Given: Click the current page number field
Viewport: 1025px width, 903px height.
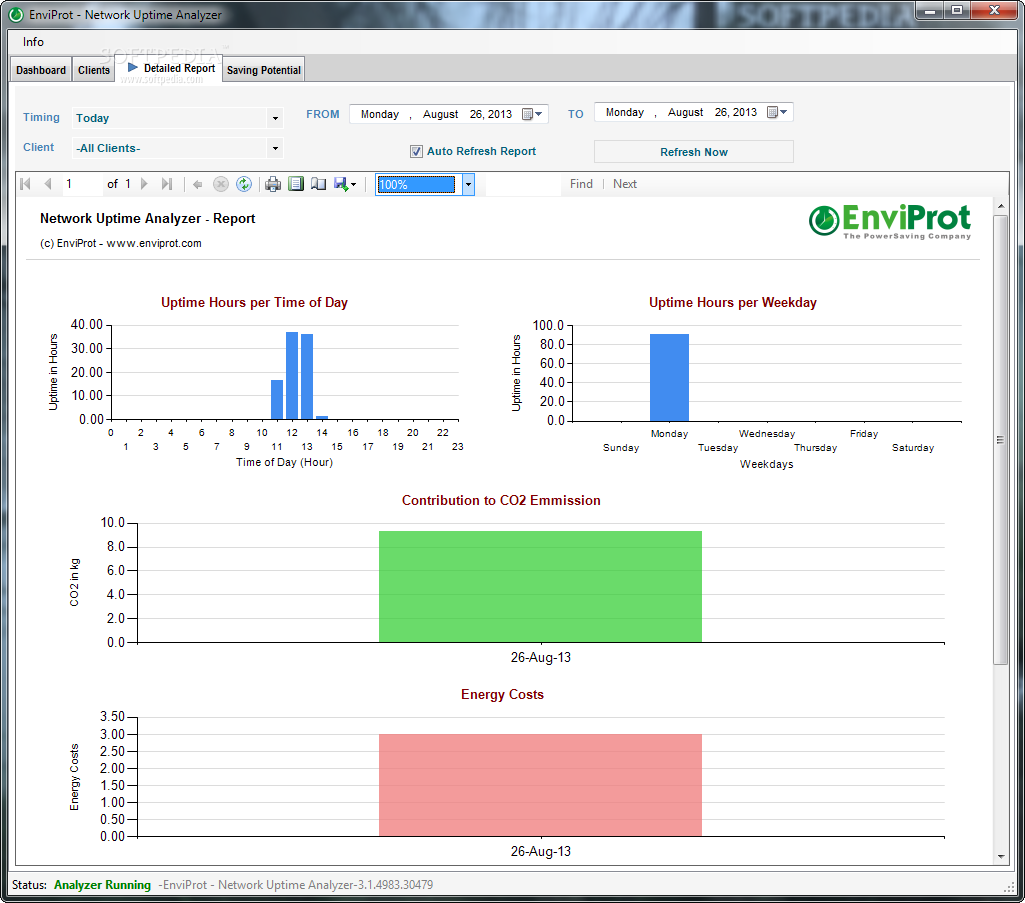Looking at the screenshot, I should pyautogui.click(x=82, y=184).
